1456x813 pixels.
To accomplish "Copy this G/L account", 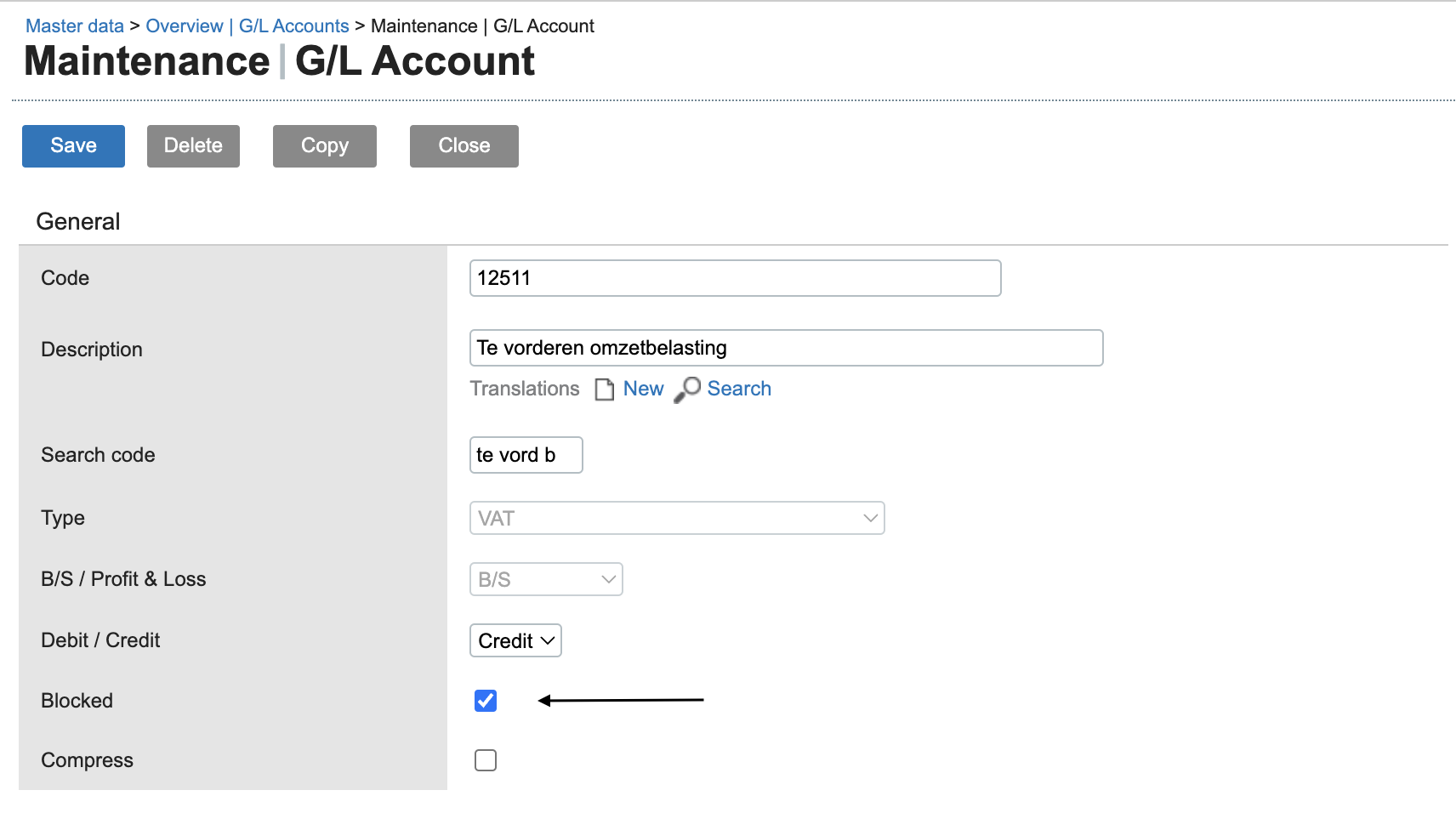I will click(x=324, y=146).
